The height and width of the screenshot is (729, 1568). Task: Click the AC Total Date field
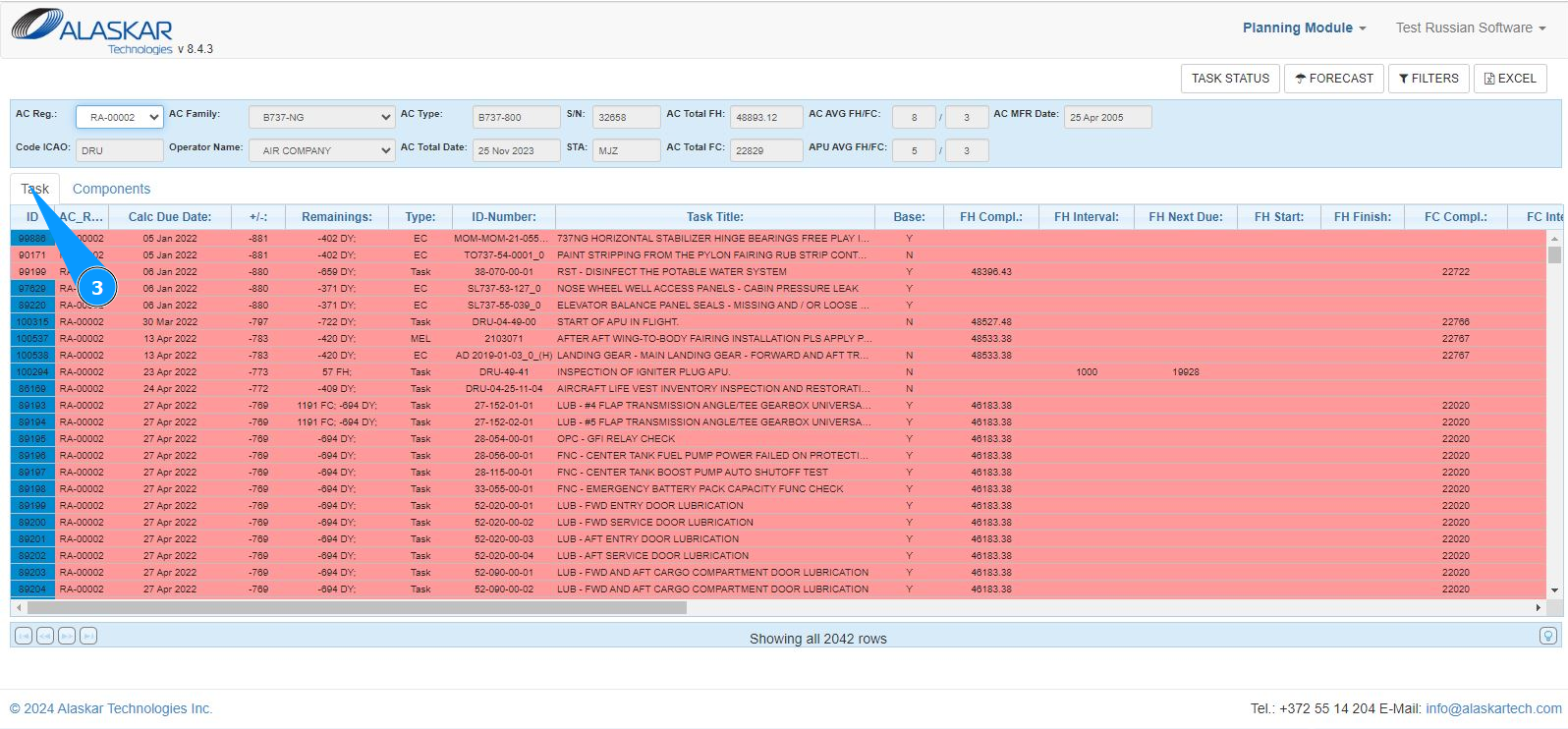tap(517, 150)
